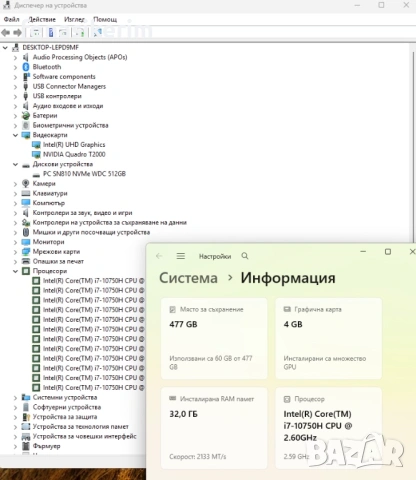Click the Back arrow in Device Manager toolbar
Screen dimensions: 416x480
click(x=6, y=33)
